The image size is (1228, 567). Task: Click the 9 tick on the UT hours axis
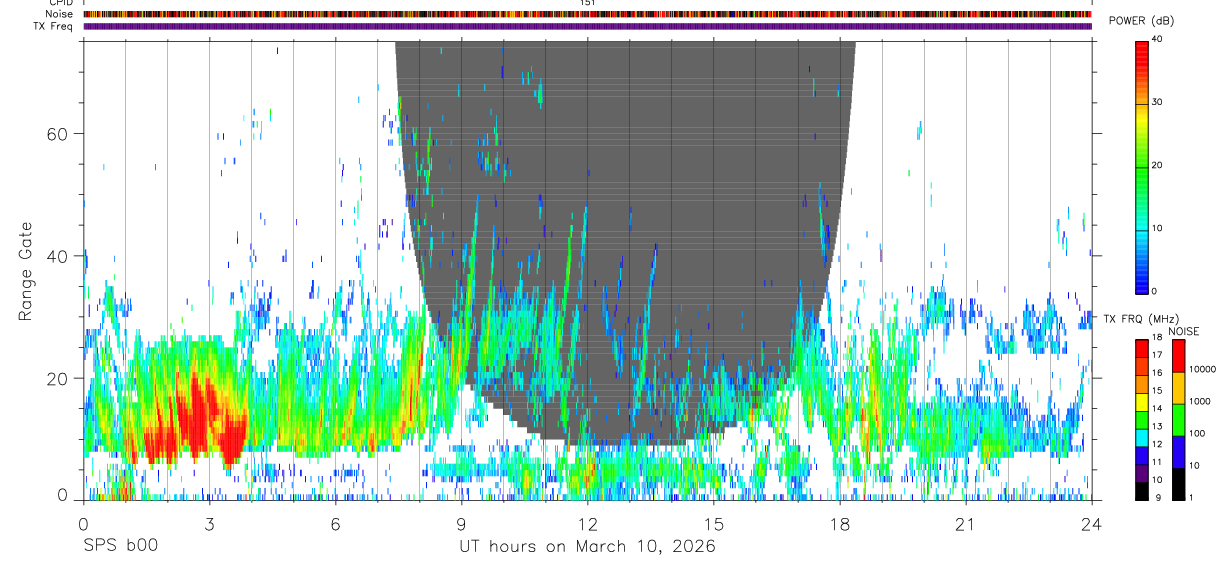point(461,523)
